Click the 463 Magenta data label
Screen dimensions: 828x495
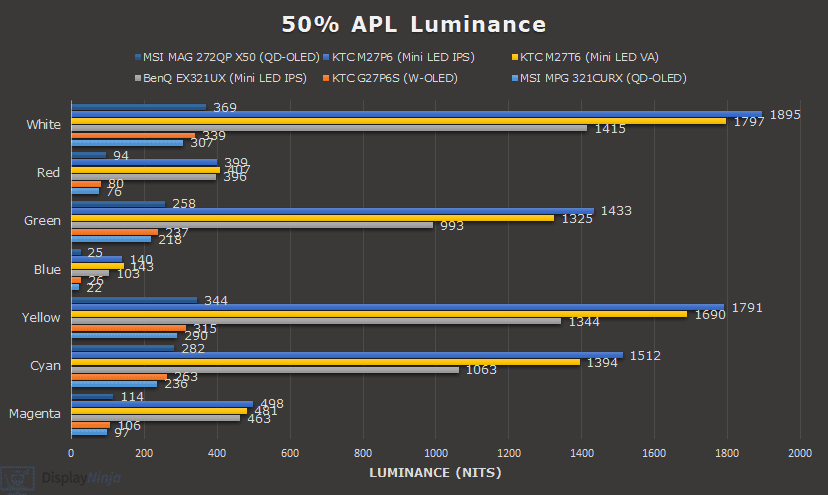(x=259, y=419)
